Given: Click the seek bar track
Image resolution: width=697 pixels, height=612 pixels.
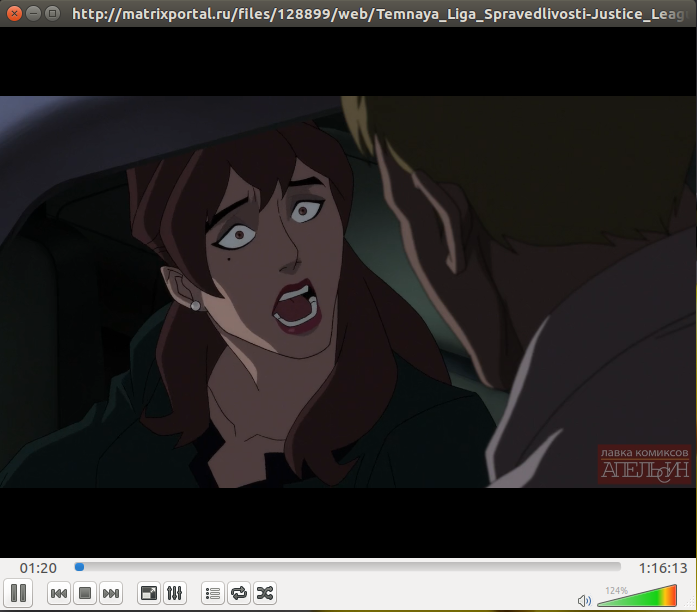Looking at the screenshot, I should (x=348, y=566).
